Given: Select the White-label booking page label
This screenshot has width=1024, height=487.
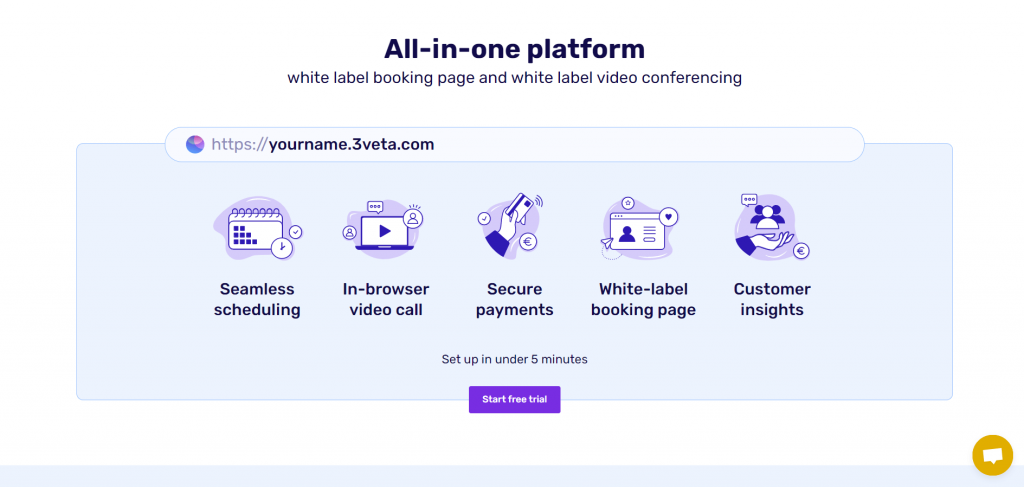Looking at the screenshot, I should 643,299.
